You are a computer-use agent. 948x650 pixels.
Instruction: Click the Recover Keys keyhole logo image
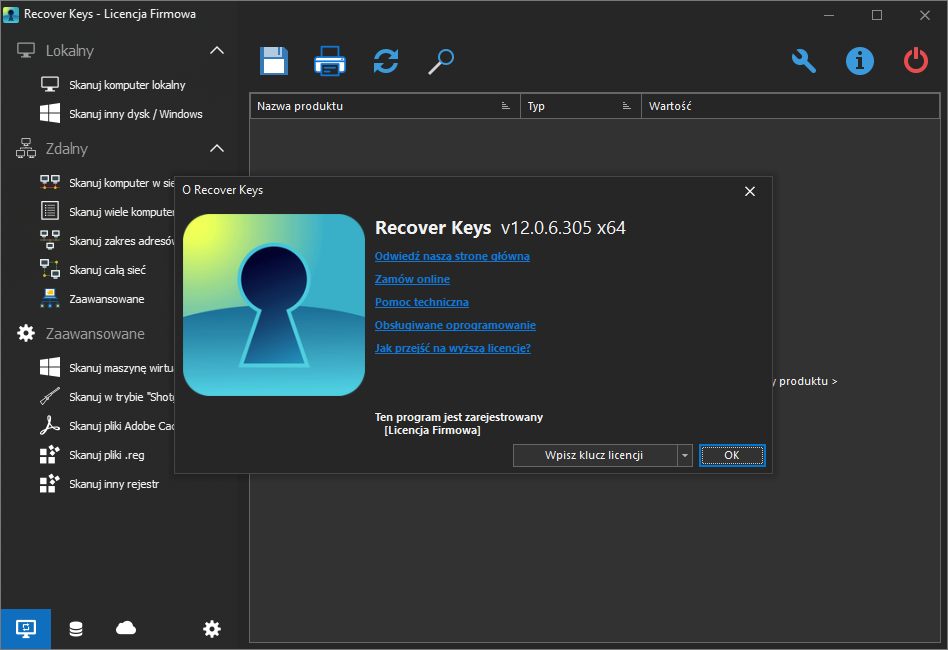(x=274, y=305)
